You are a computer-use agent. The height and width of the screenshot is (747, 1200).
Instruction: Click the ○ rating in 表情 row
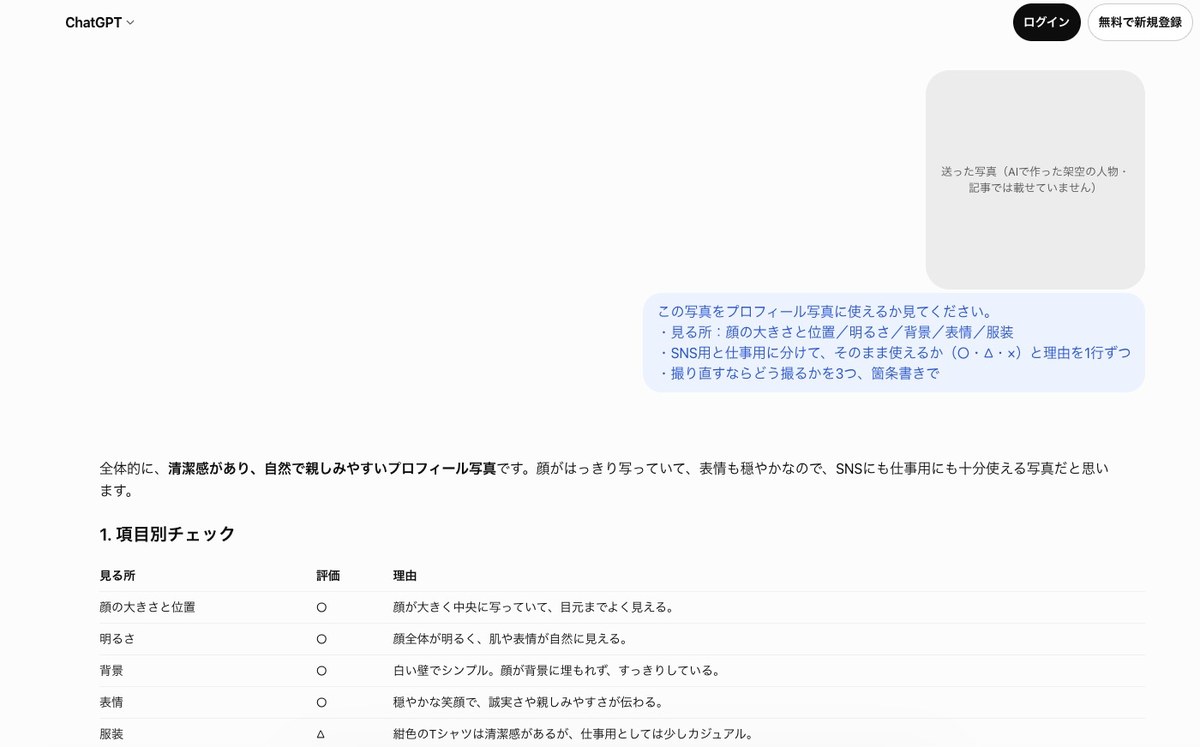[321, 703]
